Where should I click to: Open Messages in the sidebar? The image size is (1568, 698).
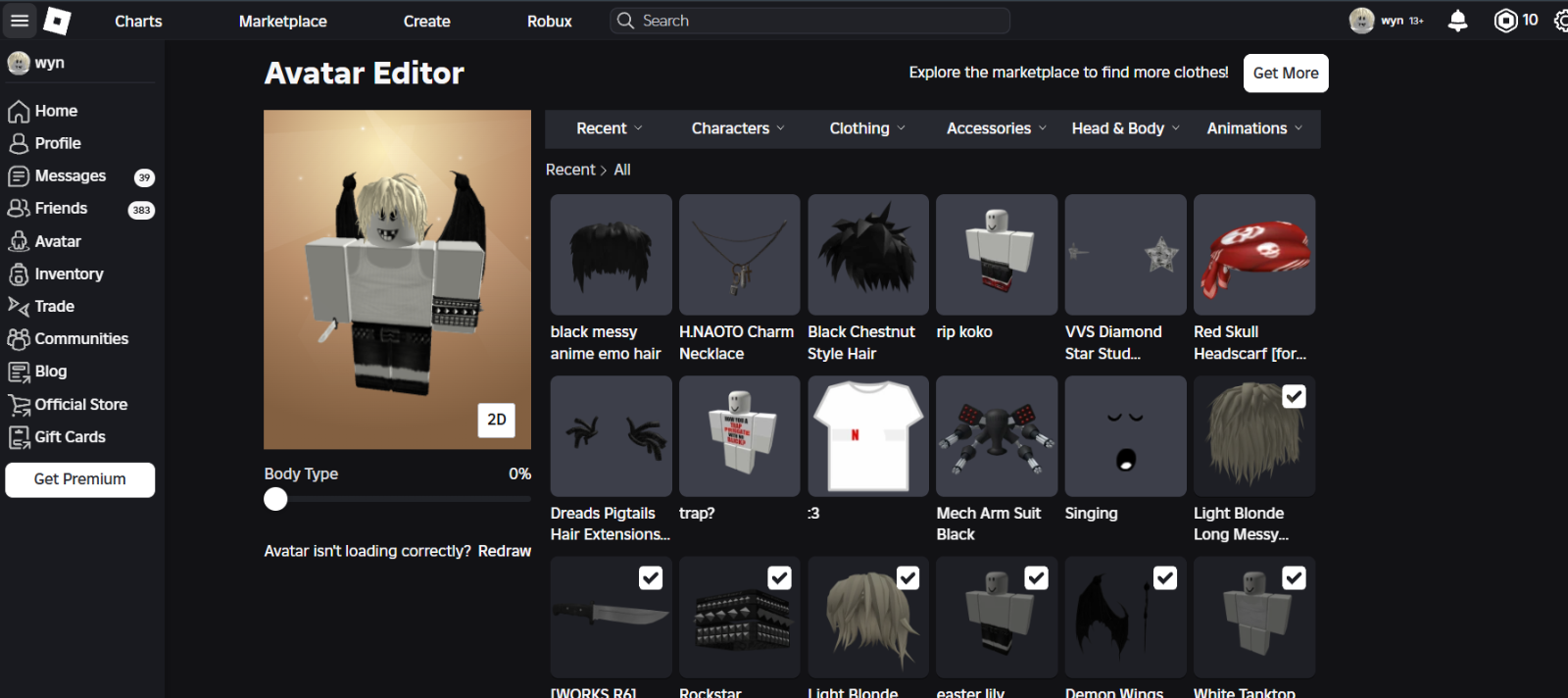[x=71, y=176]
